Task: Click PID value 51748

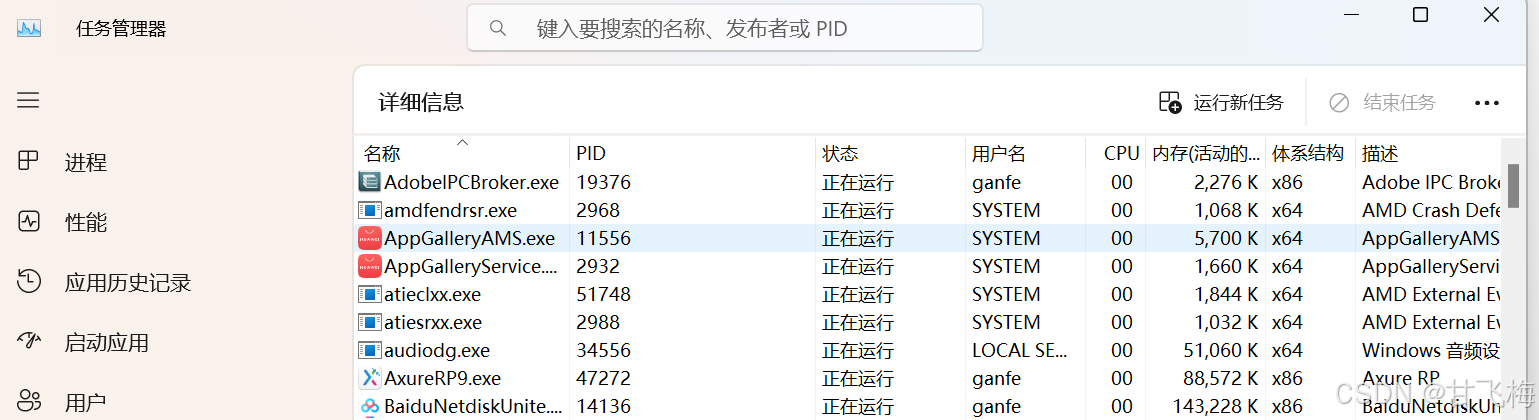Action: tap(603, 294)
